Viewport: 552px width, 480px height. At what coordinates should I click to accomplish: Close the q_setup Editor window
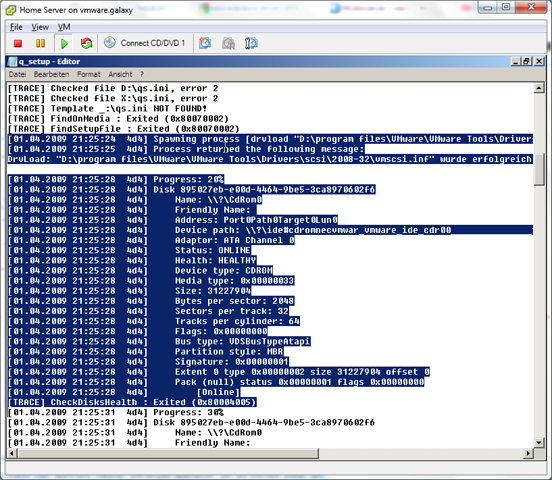(x=539, y=62)
